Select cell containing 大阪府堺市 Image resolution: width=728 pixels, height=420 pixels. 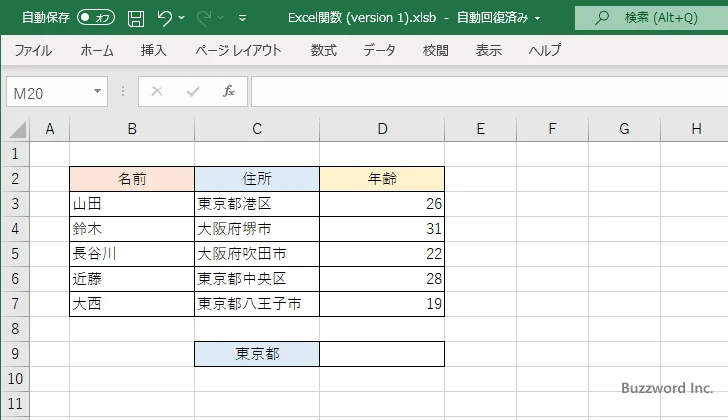[257, 229]
